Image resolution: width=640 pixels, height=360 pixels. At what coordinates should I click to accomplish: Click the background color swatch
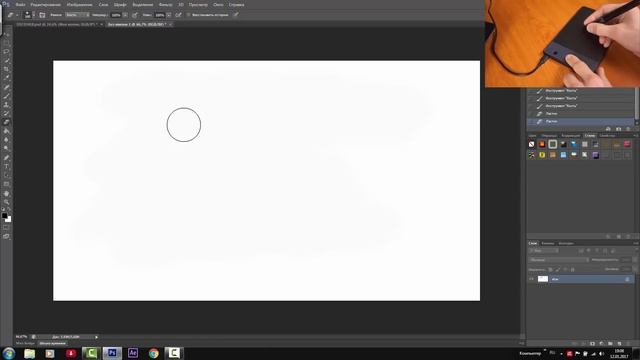pyautogui.click(x=9, y=220)
